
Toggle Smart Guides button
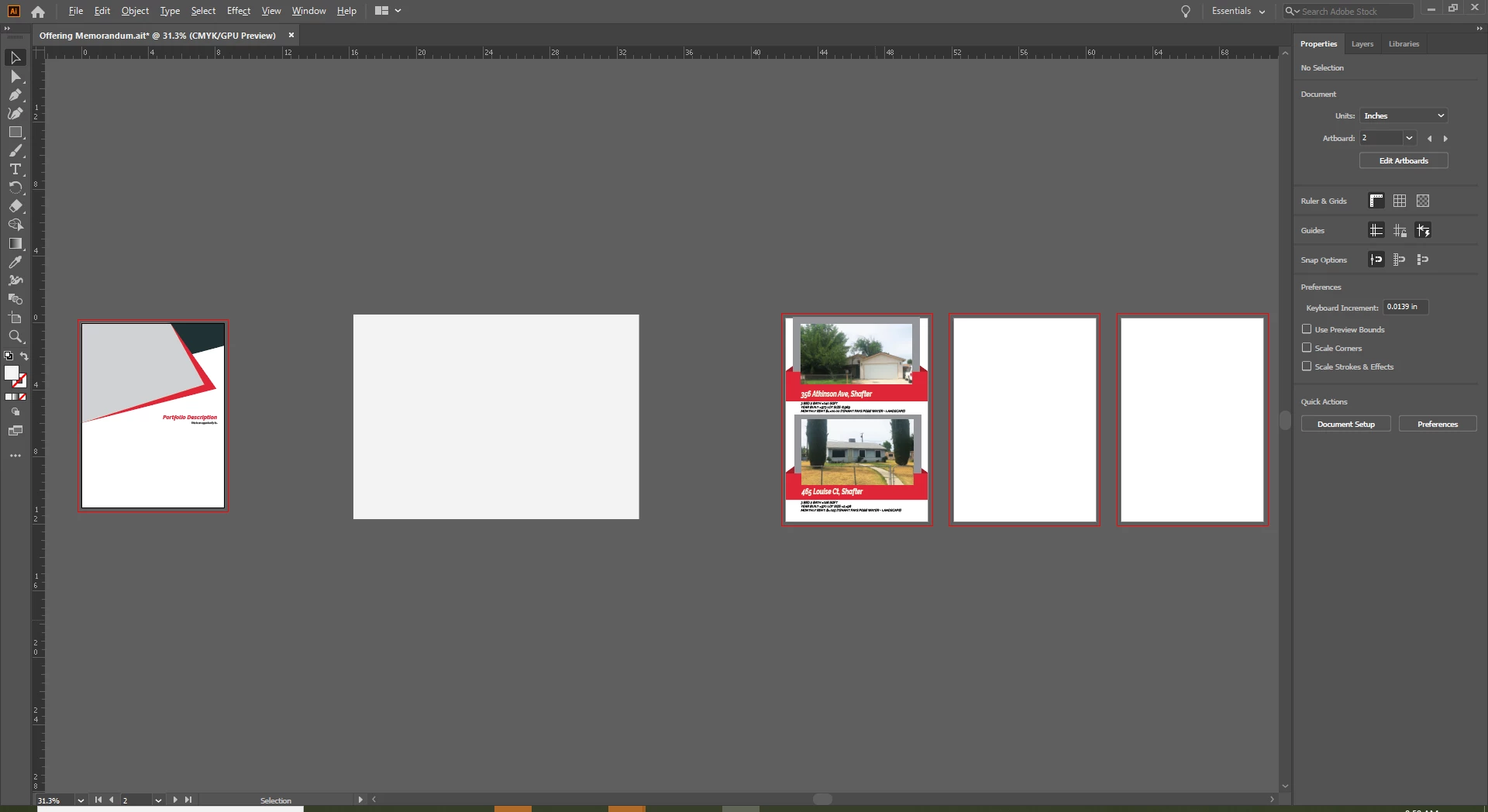[1423, 231]
